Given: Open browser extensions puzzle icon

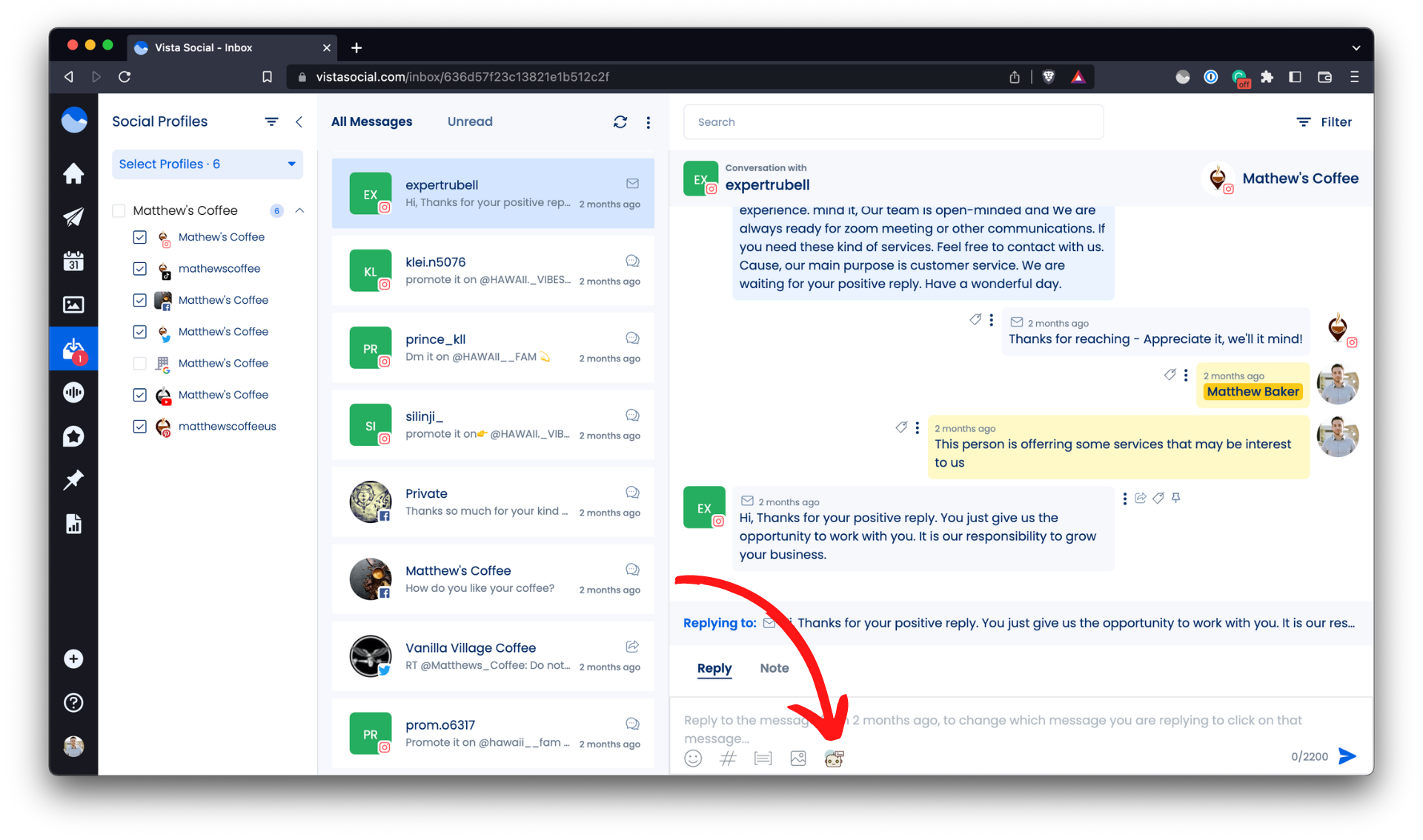Looking at the screenshot, I should [x=1267, y=77].
